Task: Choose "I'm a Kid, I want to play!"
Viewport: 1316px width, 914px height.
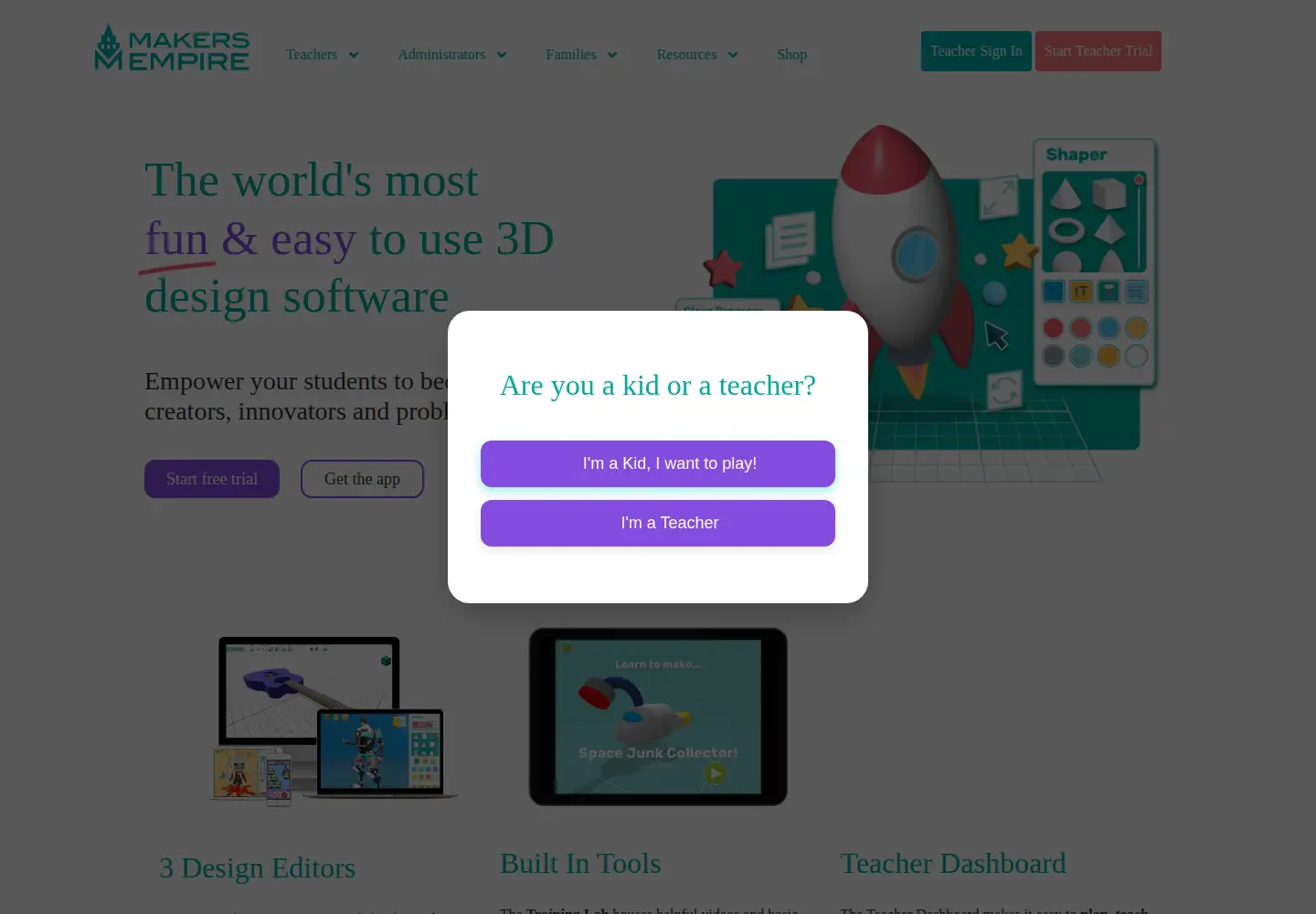Action: (658, 463)
